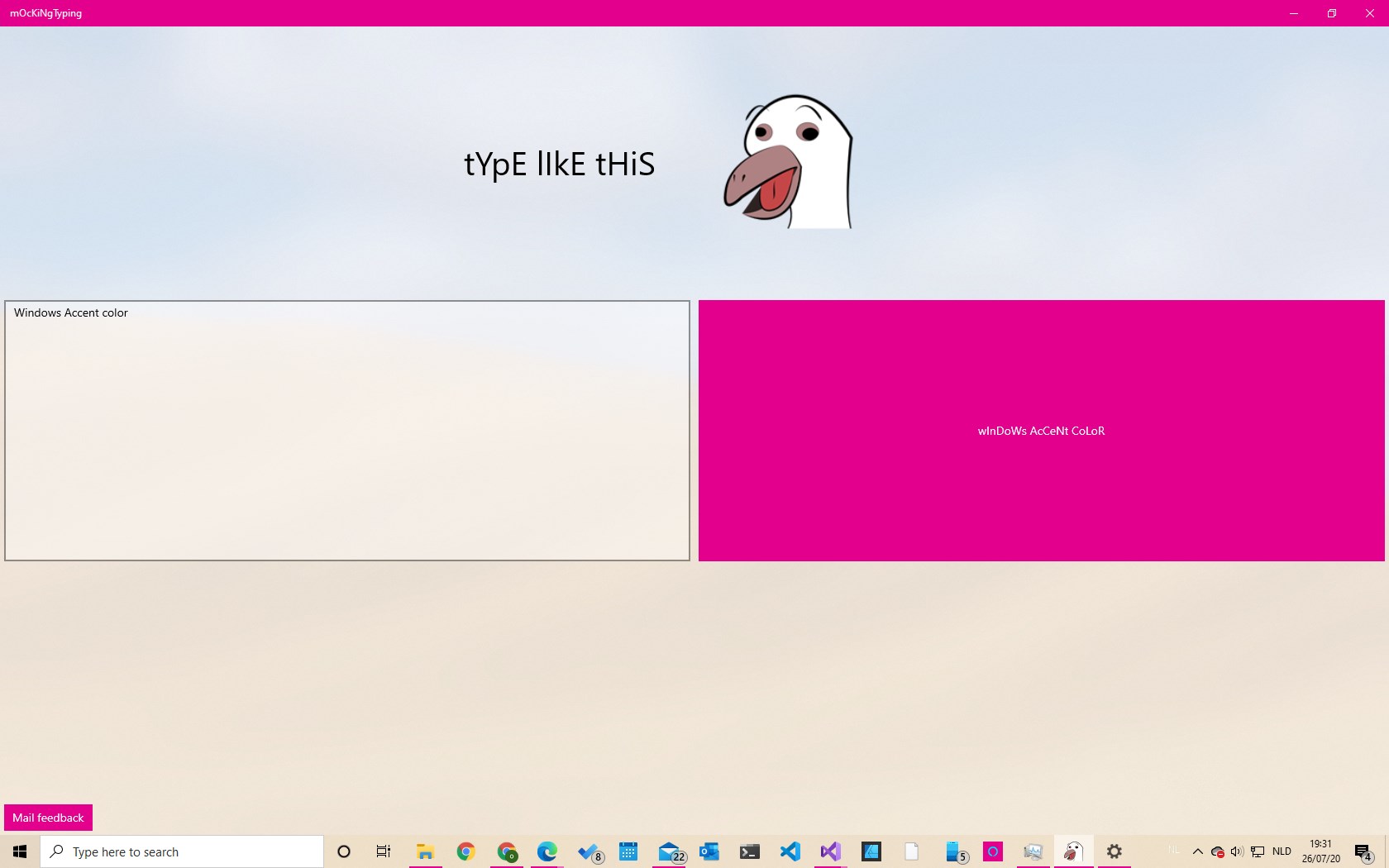Restore down the mOcKiNgTyping window
The width and height of the screenshot is (1389, 868).
tap(1332, 13)
